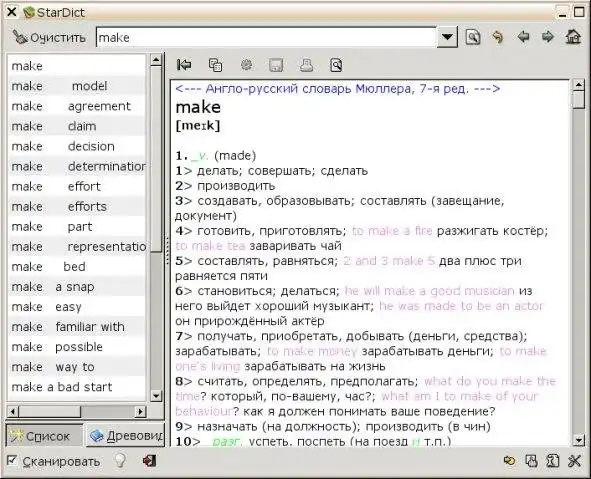
Task: Open dictionary management icon at bottom
Action: [x=531, y=461]
